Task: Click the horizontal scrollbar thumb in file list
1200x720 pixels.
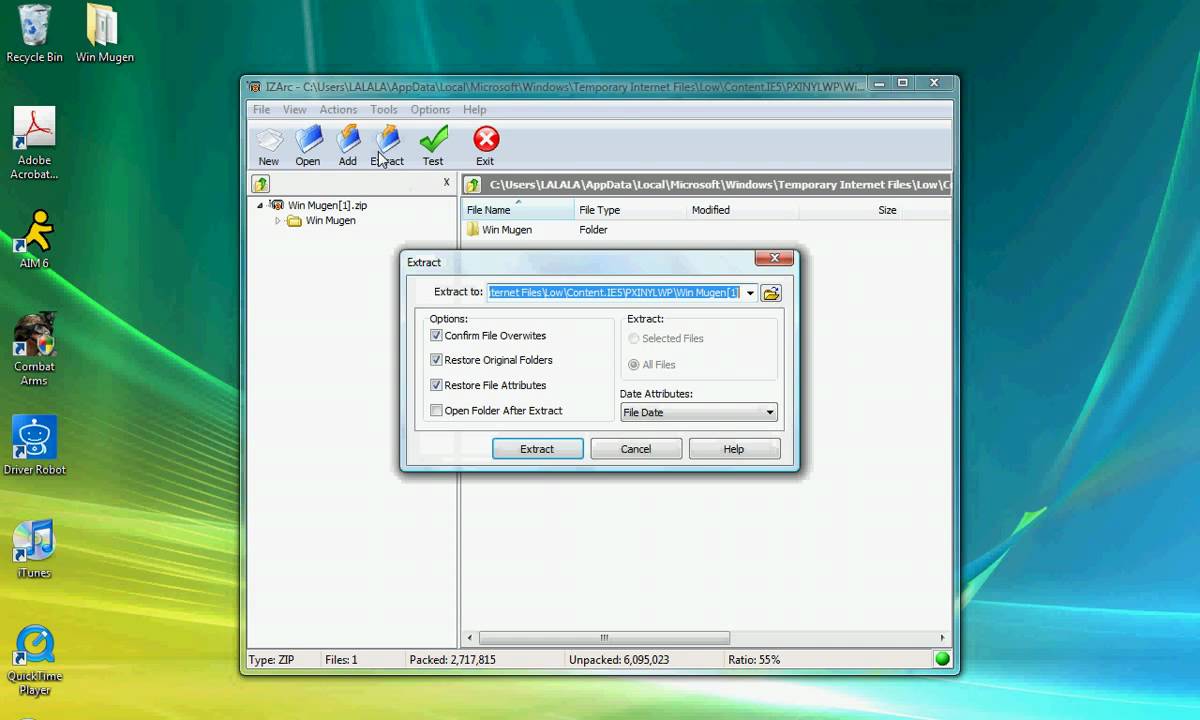Action: [604, 638]
